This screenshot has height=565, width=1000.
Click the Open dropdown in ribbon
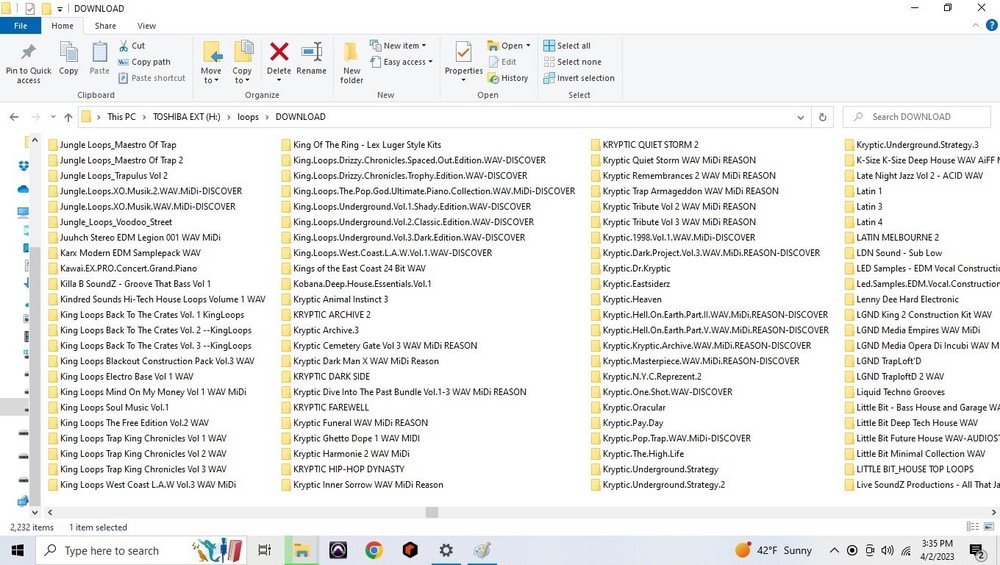click(509, 46)
